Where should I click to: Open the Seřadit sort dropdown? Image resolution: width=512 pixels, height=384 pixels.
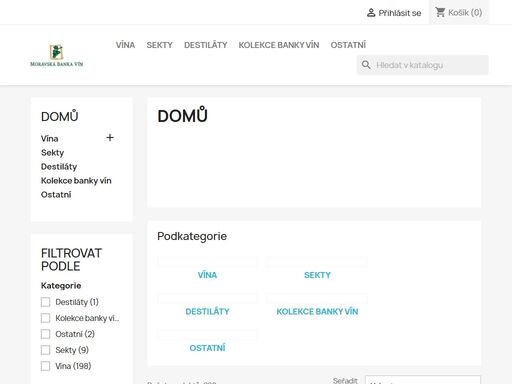[423, 380]
